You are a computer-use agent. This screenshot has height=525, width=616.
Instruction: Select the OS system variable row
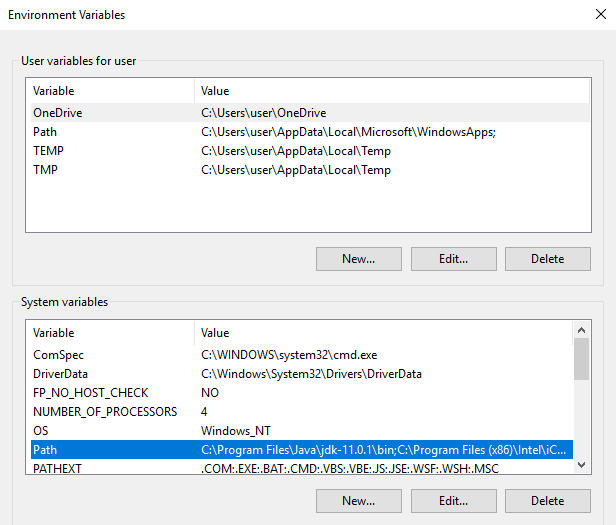coord(302,431)
